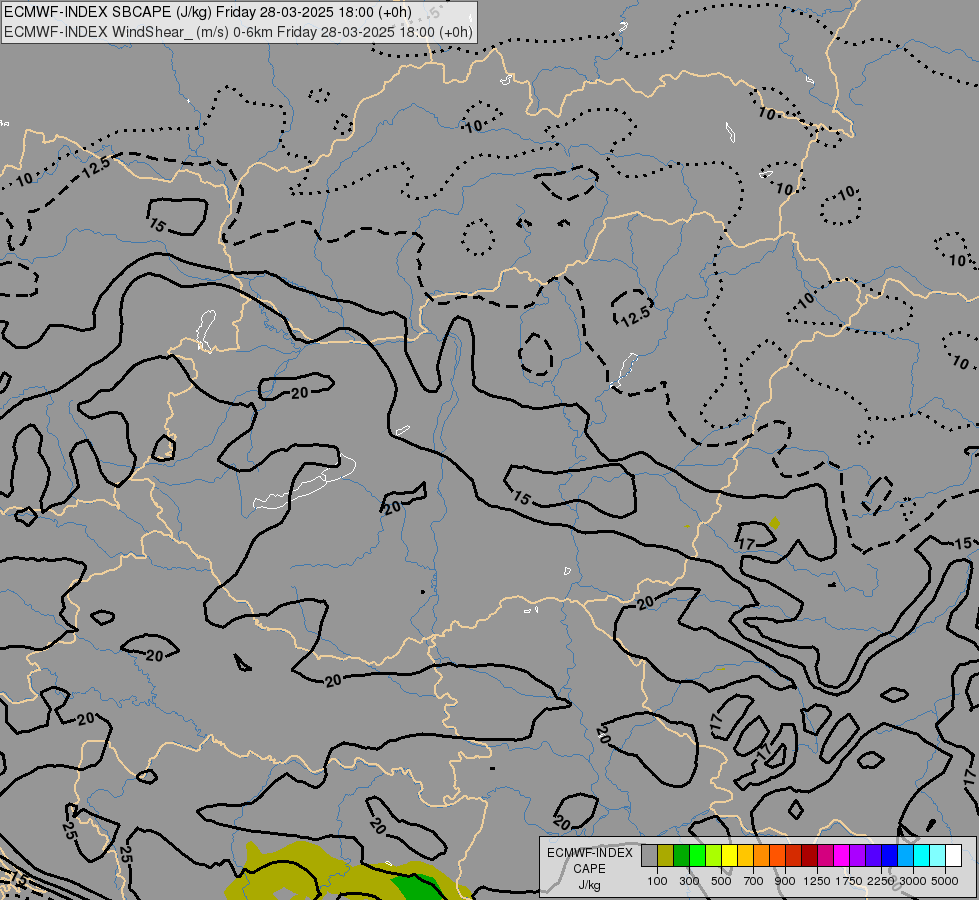Click the 900 legend value
This screenshot has height=900, width=979.
click(x=785, y=881)
